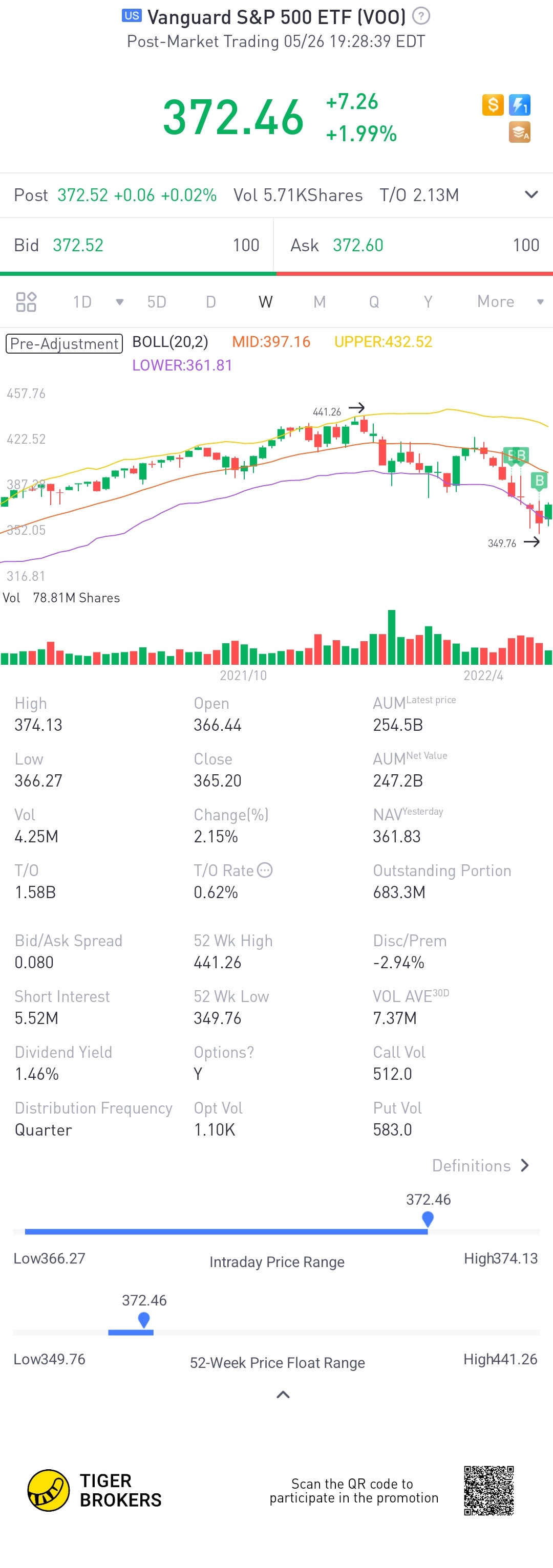Open the 1D interval dropdown arrow
The width and height of the screenshot is (553, 1568).
tap(119, 302)
